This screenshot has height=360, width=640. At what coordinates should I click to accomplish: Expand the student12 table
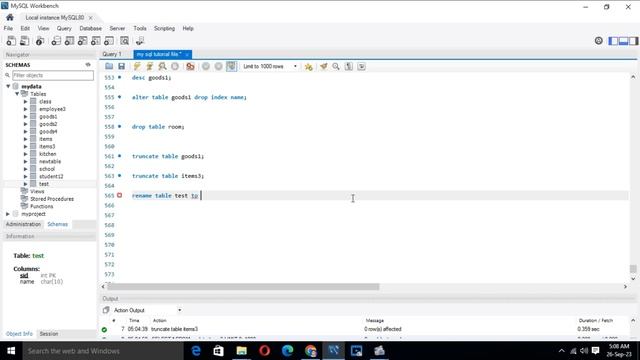(x=25, y=176)
